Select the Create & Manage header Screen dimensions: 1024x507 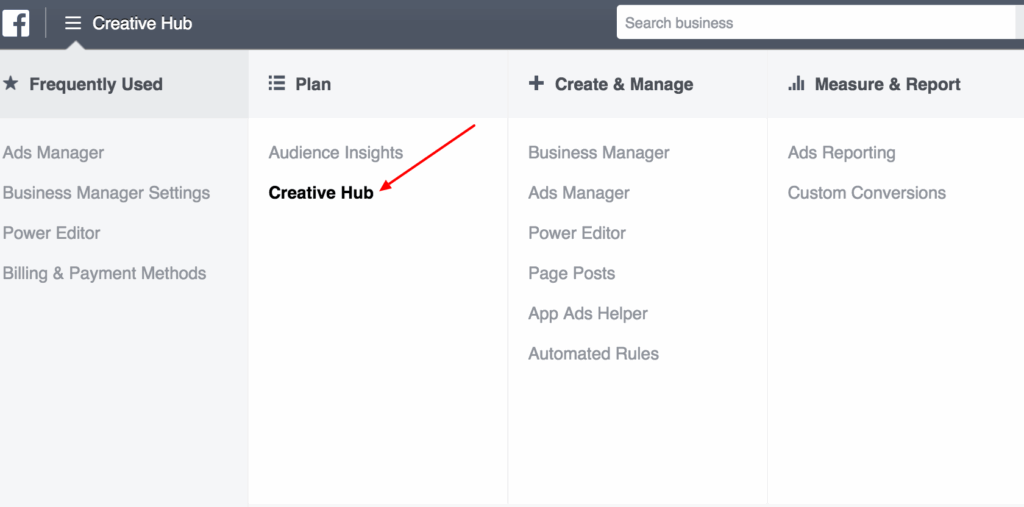637,84
